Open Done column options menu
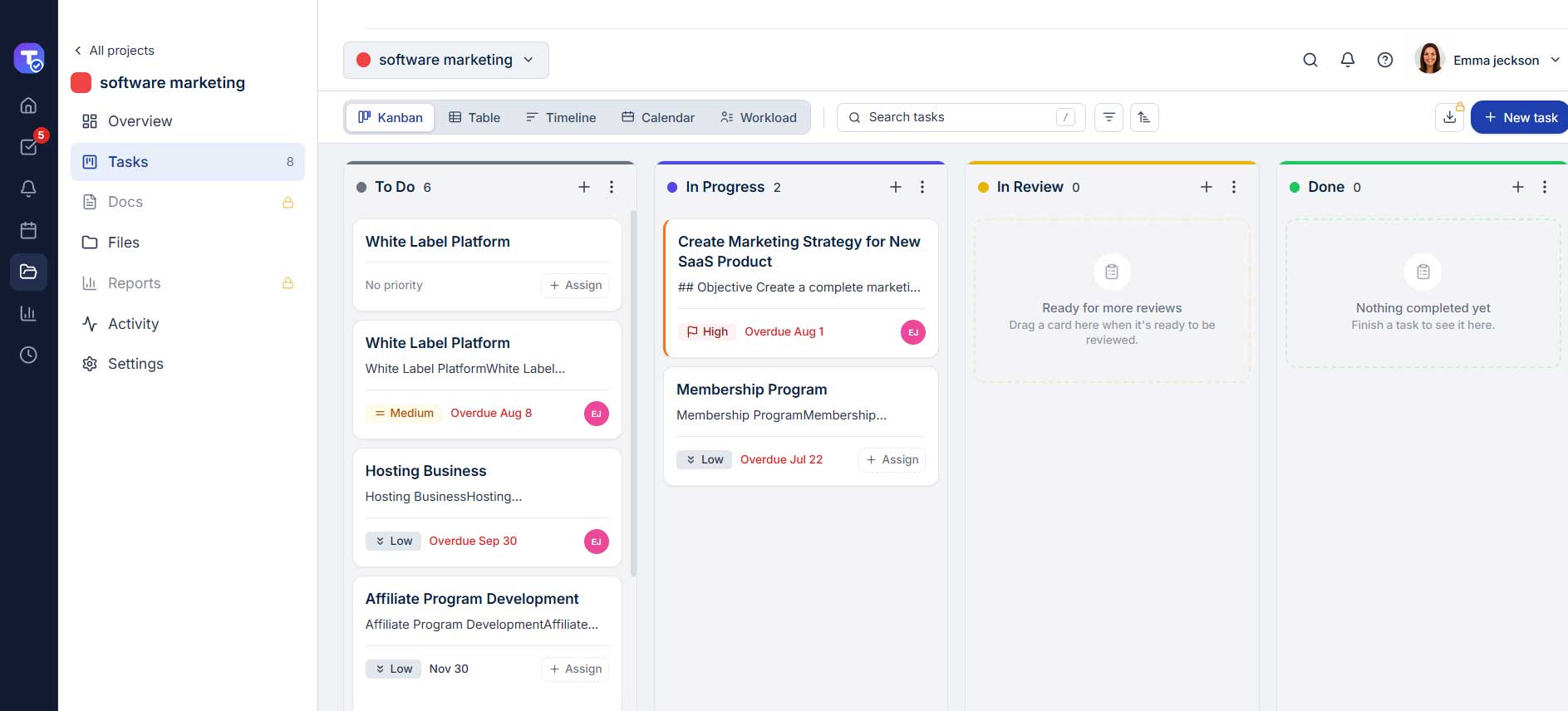 coord(1545,187)
